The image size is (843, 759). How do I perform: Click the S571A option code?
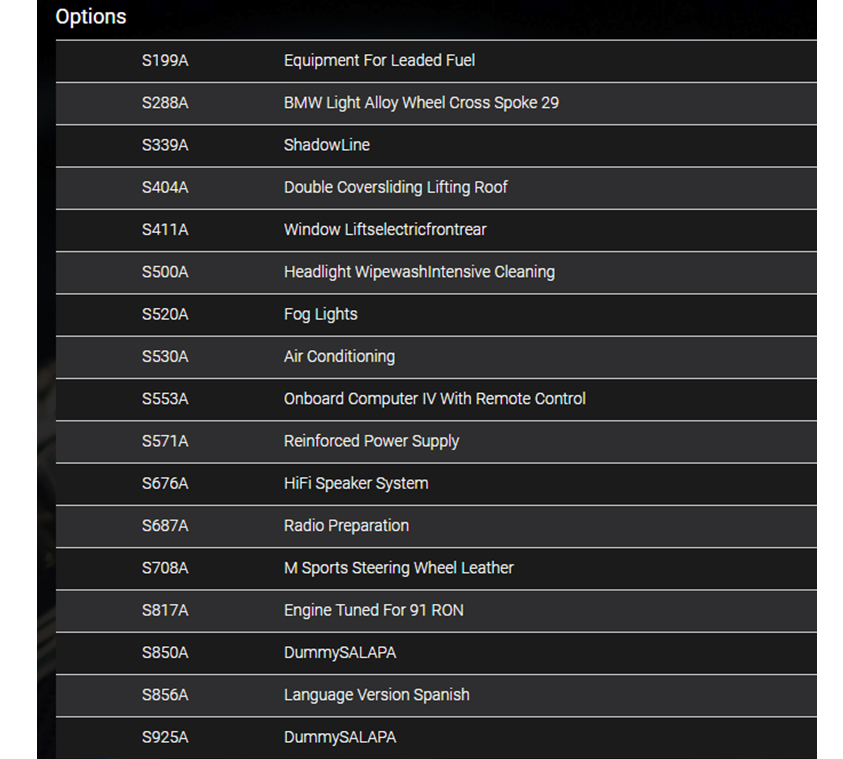[x=165, y=441]
